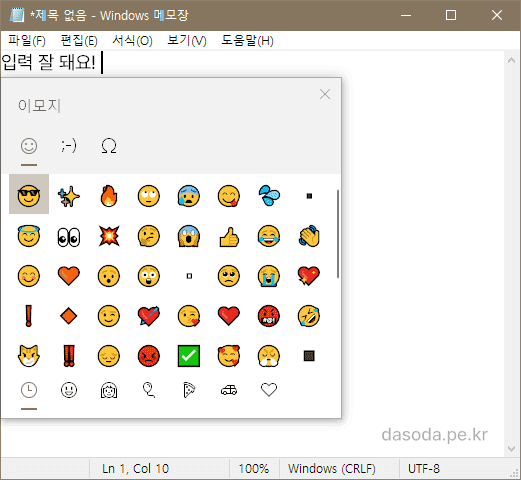Open the people emoji category
The height and width of the screenshot is (480, 521).
109,390
